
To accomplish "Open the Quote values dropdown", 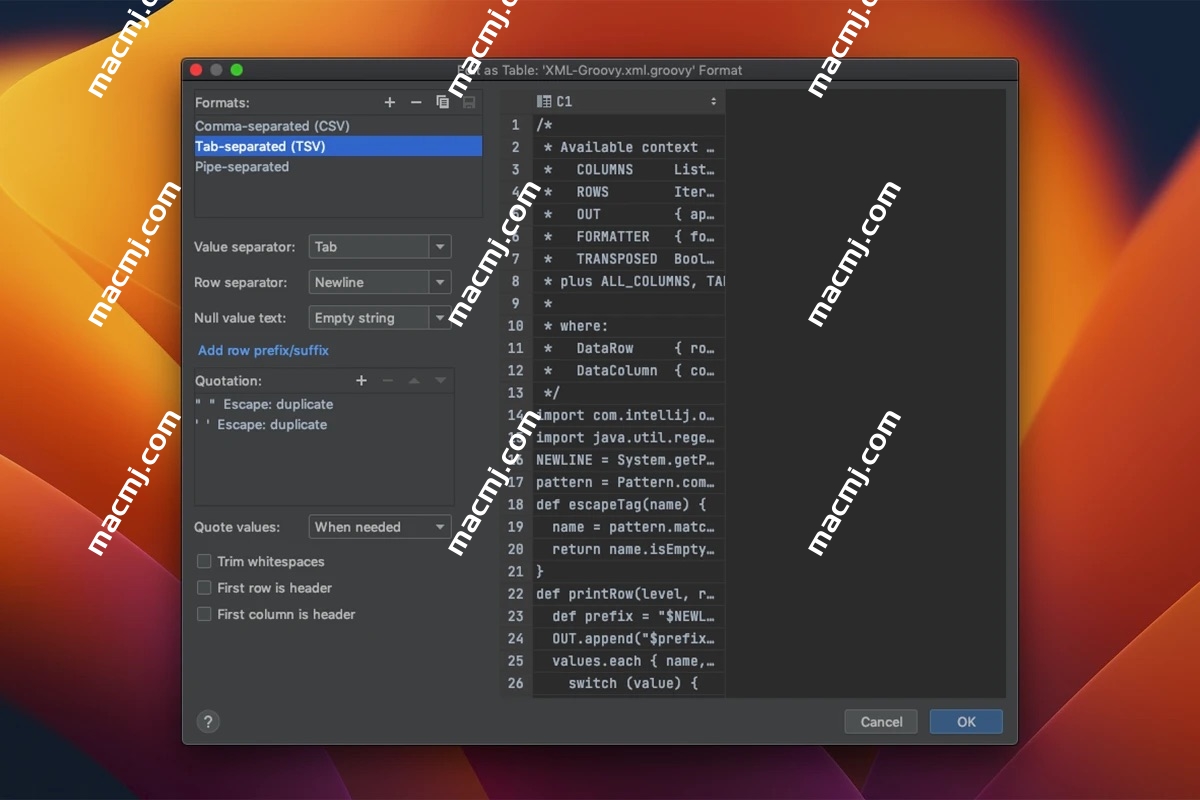I will click(441, 527).
